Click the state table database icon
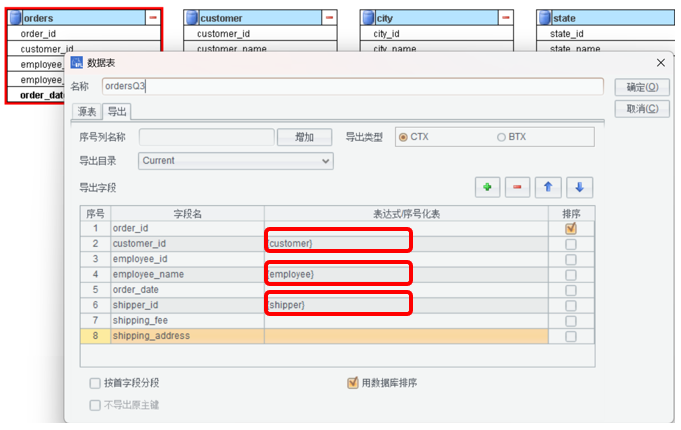Viewport: 681px width, 430px height. click(x=545, y=18)
